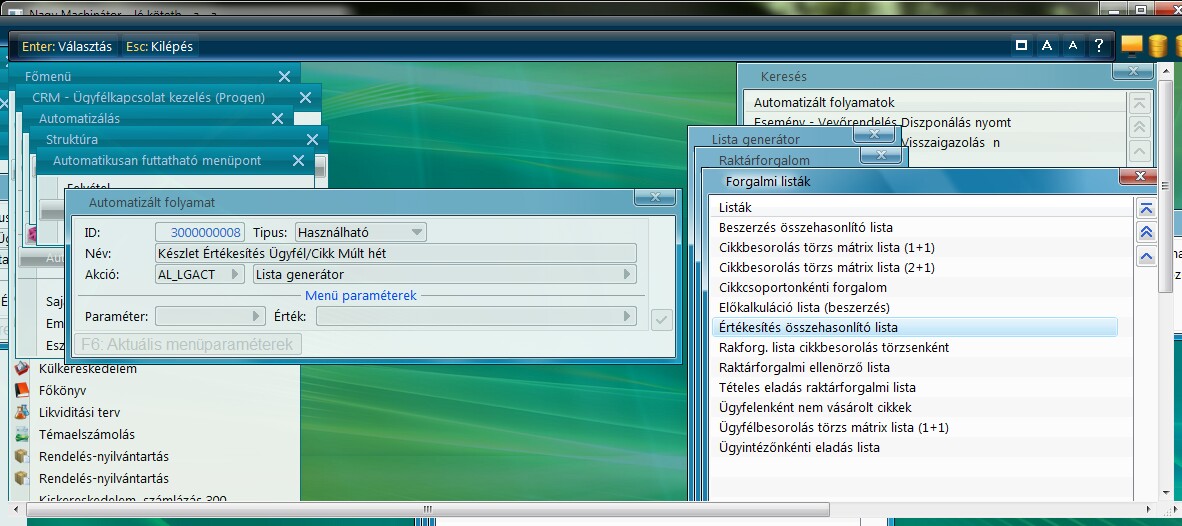Close the CRM - Ügyfélkapcsolat kezelés window
Viewport: 1182px width, 526px height.
305,97
